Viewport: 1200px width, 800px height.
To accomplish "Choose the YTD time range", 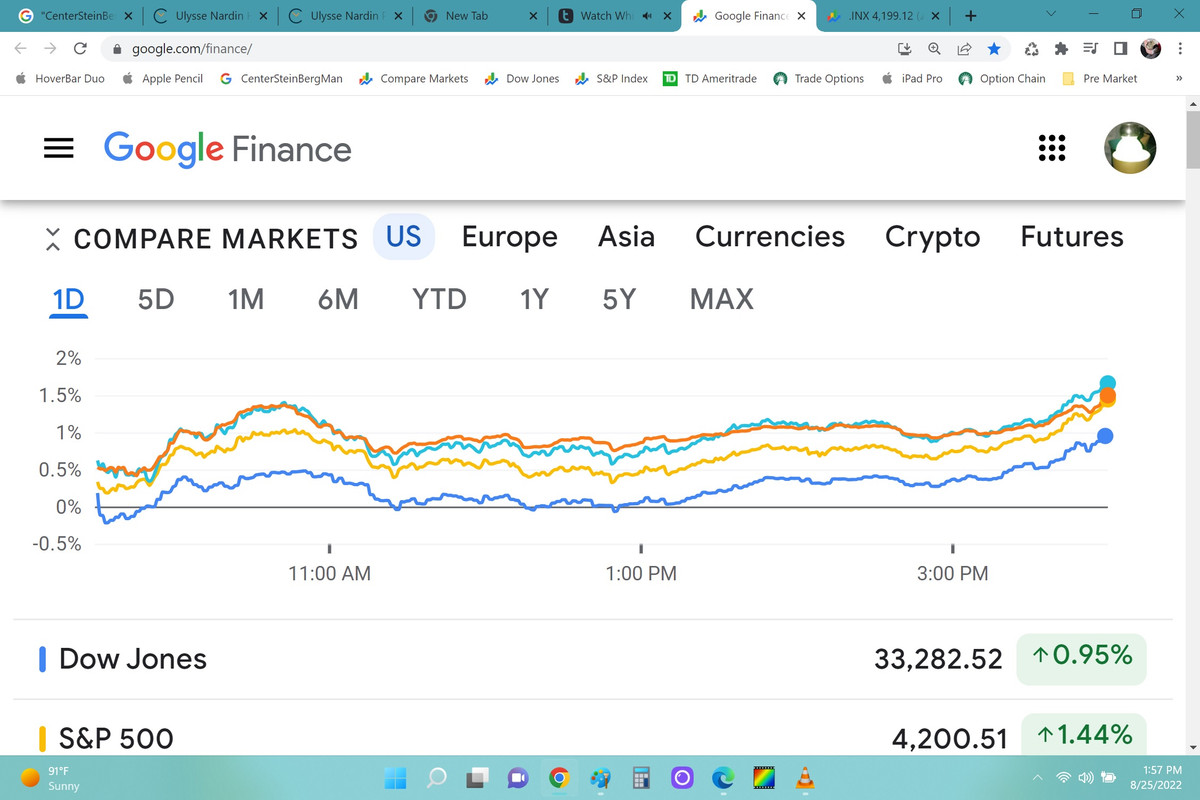I will click(439, 299).
